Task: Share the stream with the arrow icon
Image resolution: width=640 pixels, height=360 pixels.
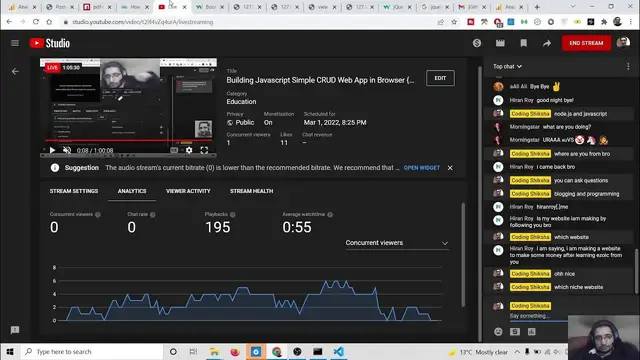Action: click(x=547, y=43)
